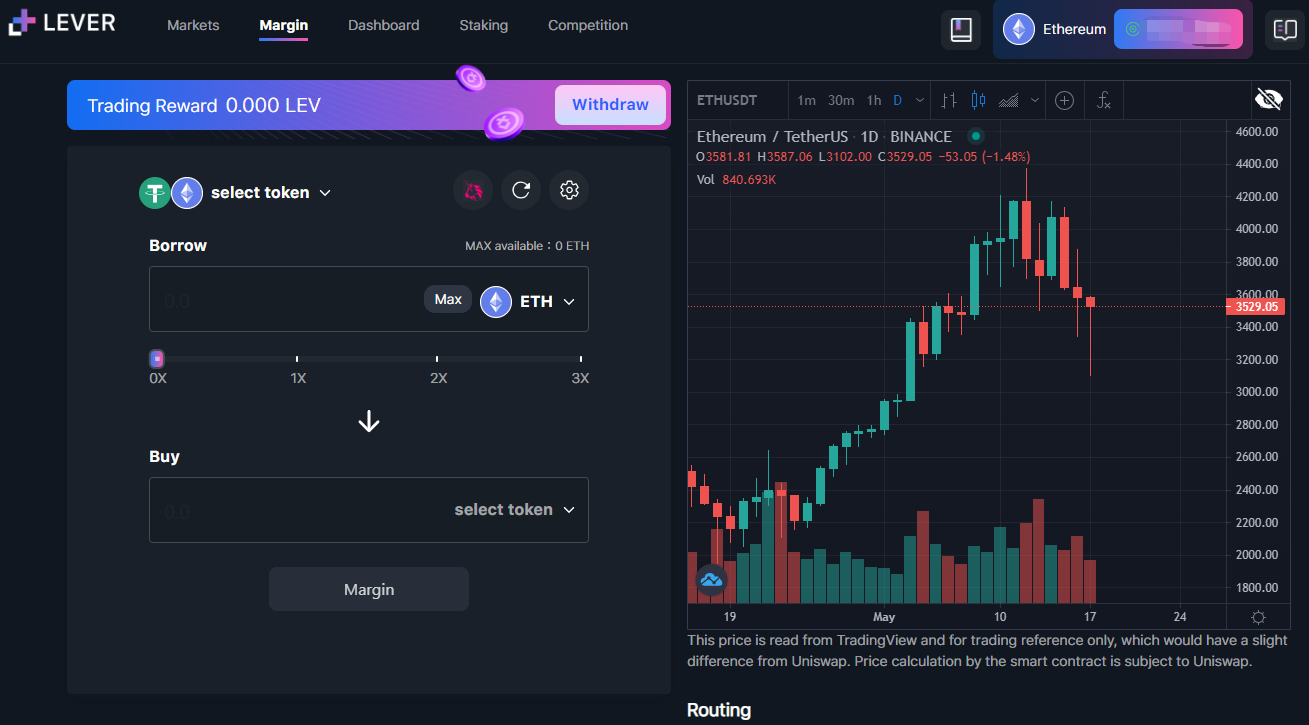The width and height of the screenshot is (1309, 725).
Task: Go to the Markets tab
Action: coord(193,25)
